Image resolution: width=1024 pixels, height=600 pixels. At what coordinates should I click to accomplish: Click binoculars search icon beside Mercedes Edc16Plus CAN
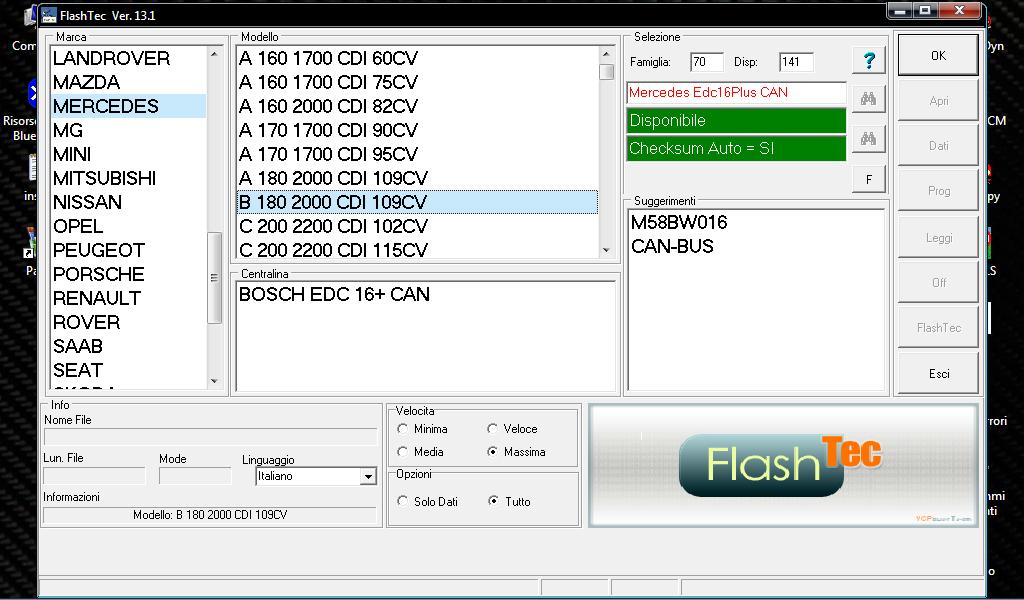point(868,99)
